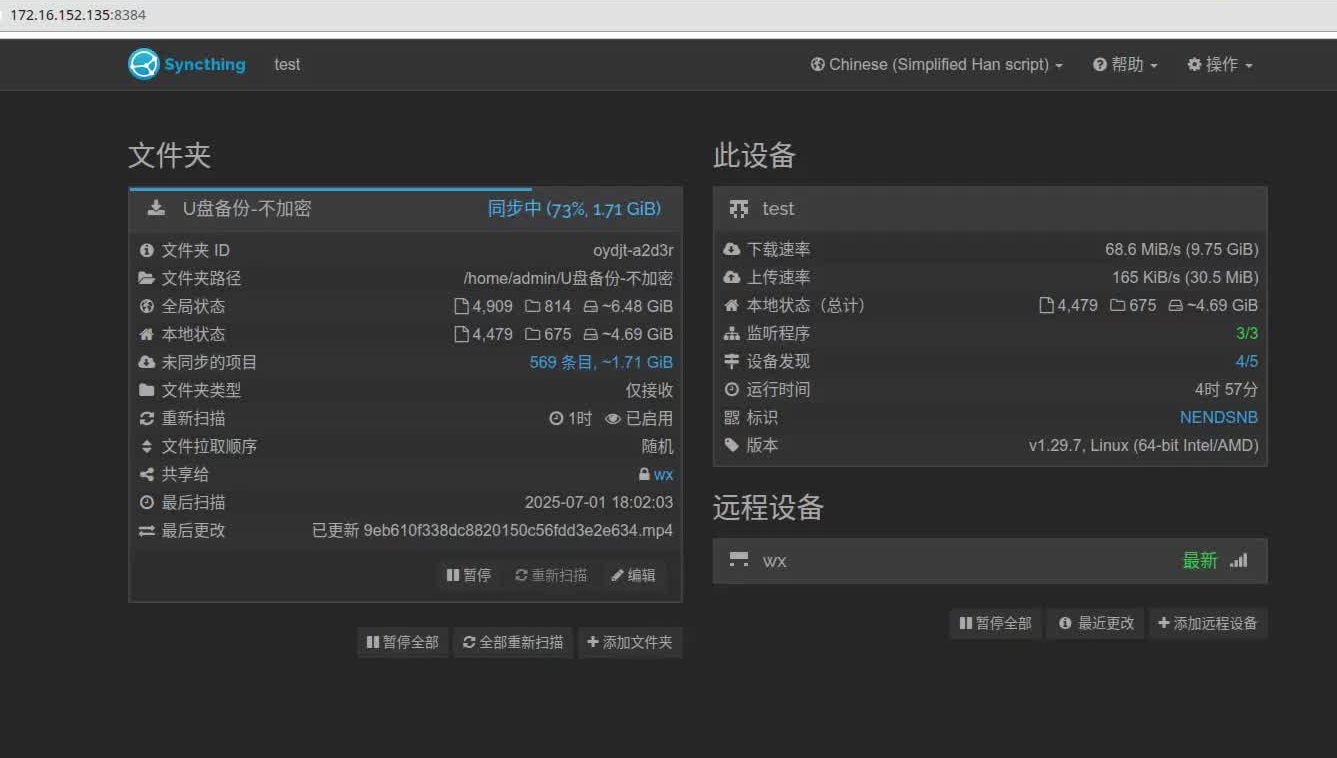This screenshot has height=758, width=1337.
Task: Click 暂停全部 under remote devices
Action: tap(995, 623)
